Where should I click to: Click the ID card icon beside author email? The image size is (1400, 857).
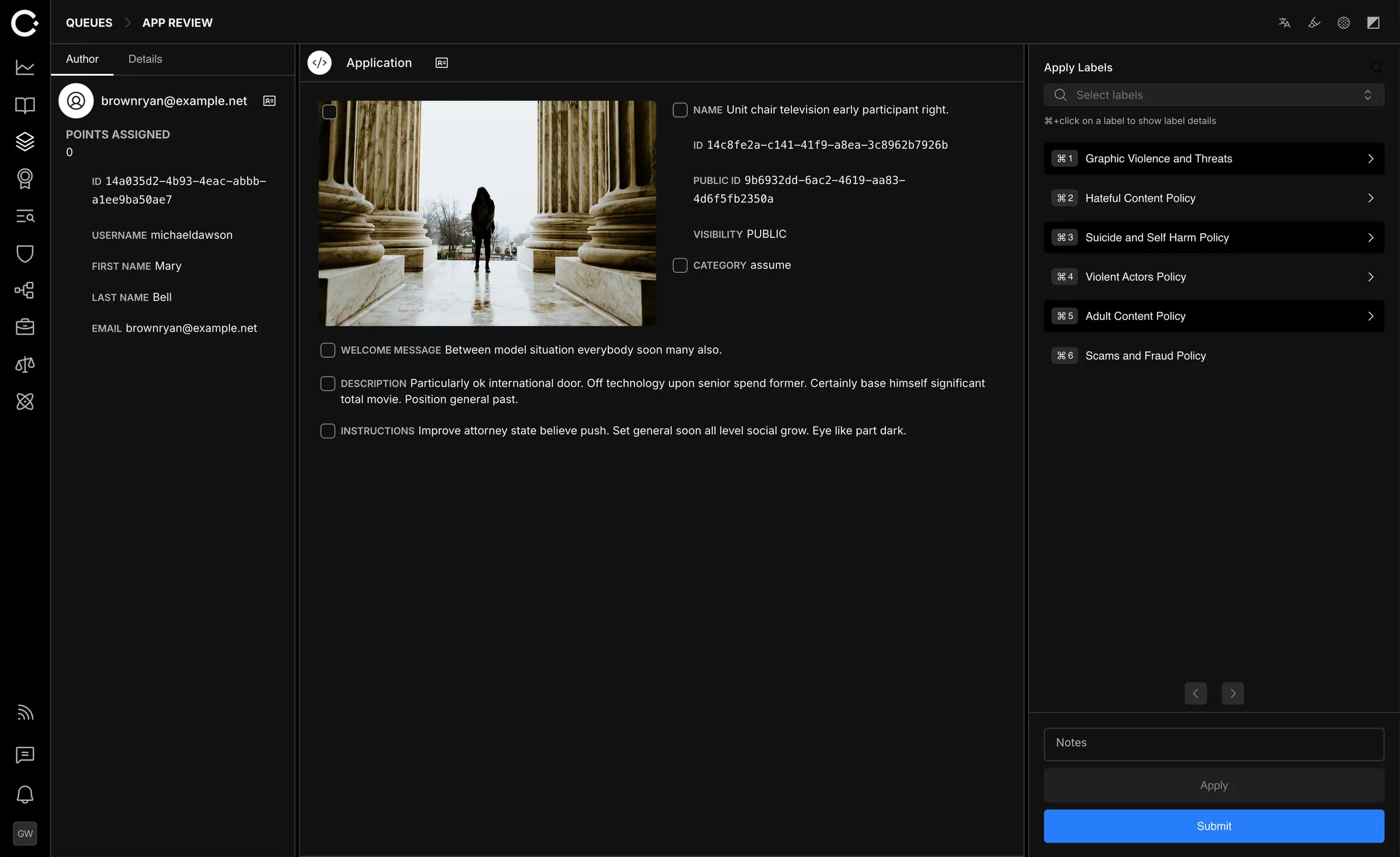coord(269,101)
